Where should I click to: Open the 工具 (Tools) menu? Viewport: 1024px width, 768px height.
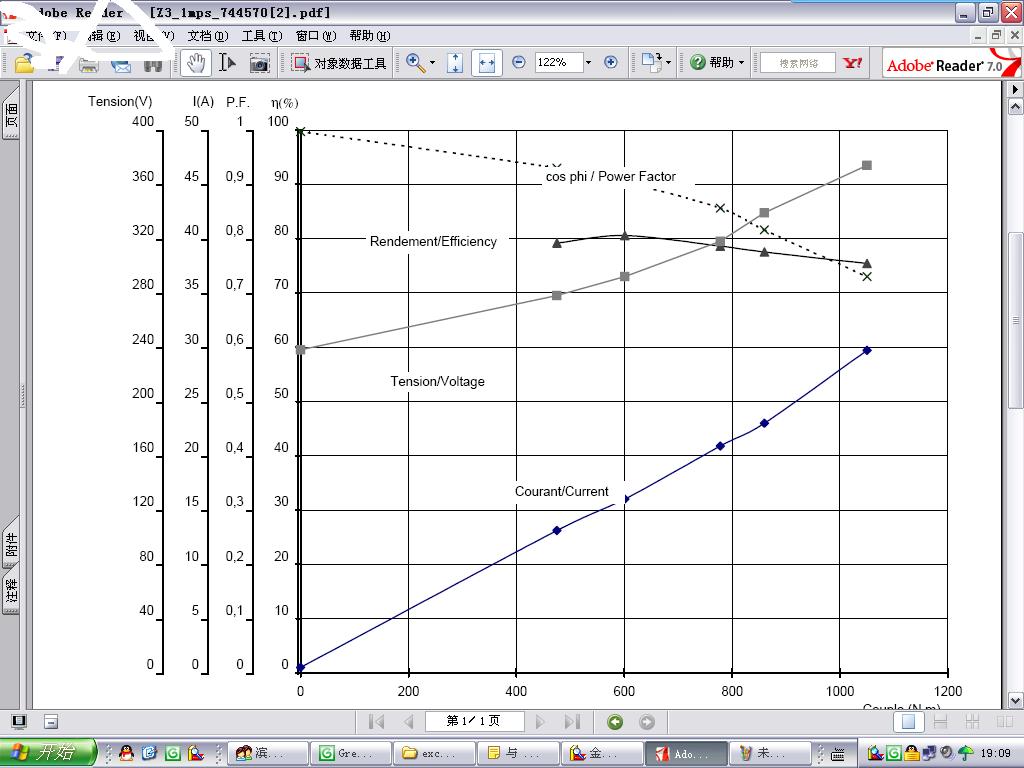[x=262, y=36]
